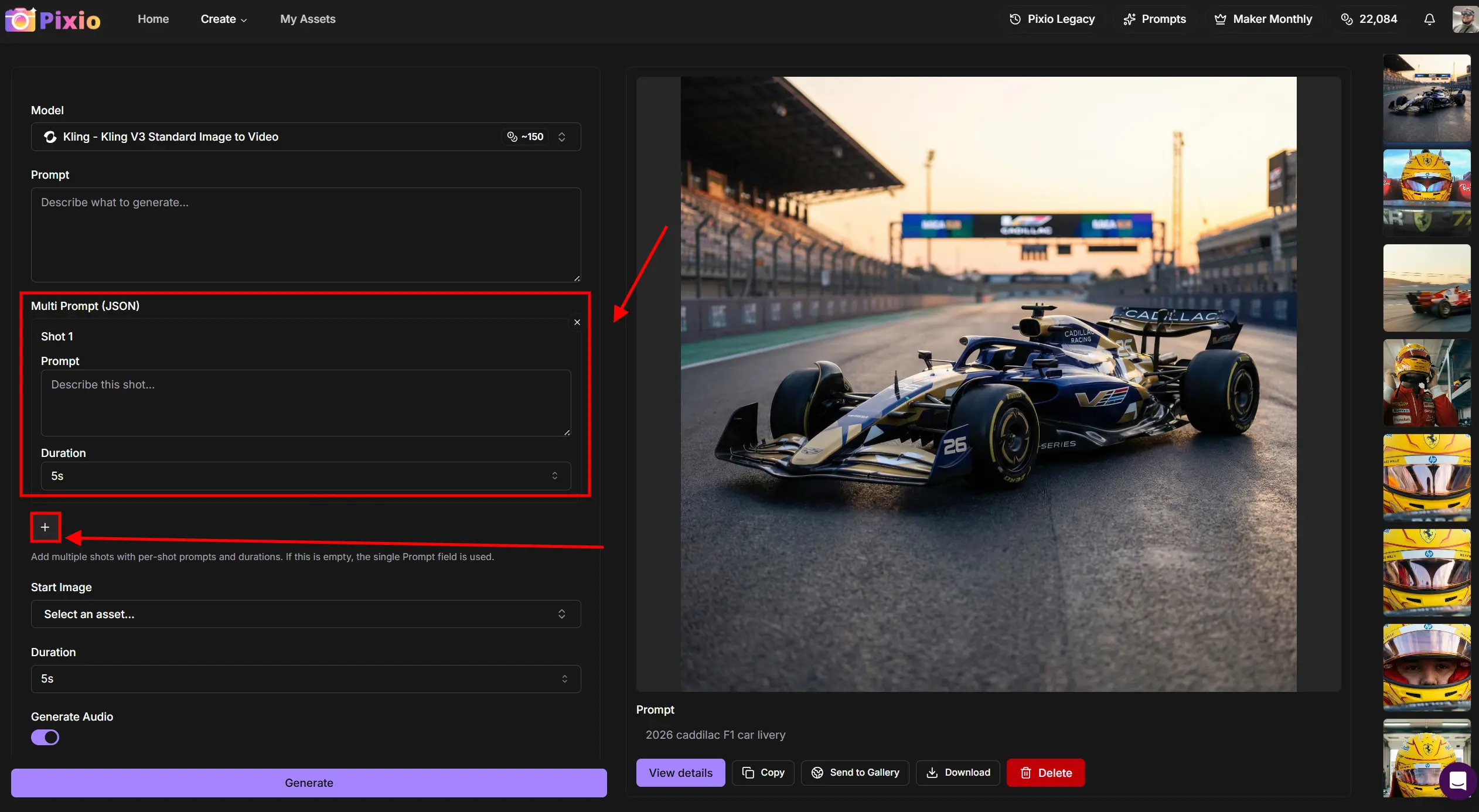Click Send to Gallery button
Screen dimensions: 1479x812
point(855,773)
